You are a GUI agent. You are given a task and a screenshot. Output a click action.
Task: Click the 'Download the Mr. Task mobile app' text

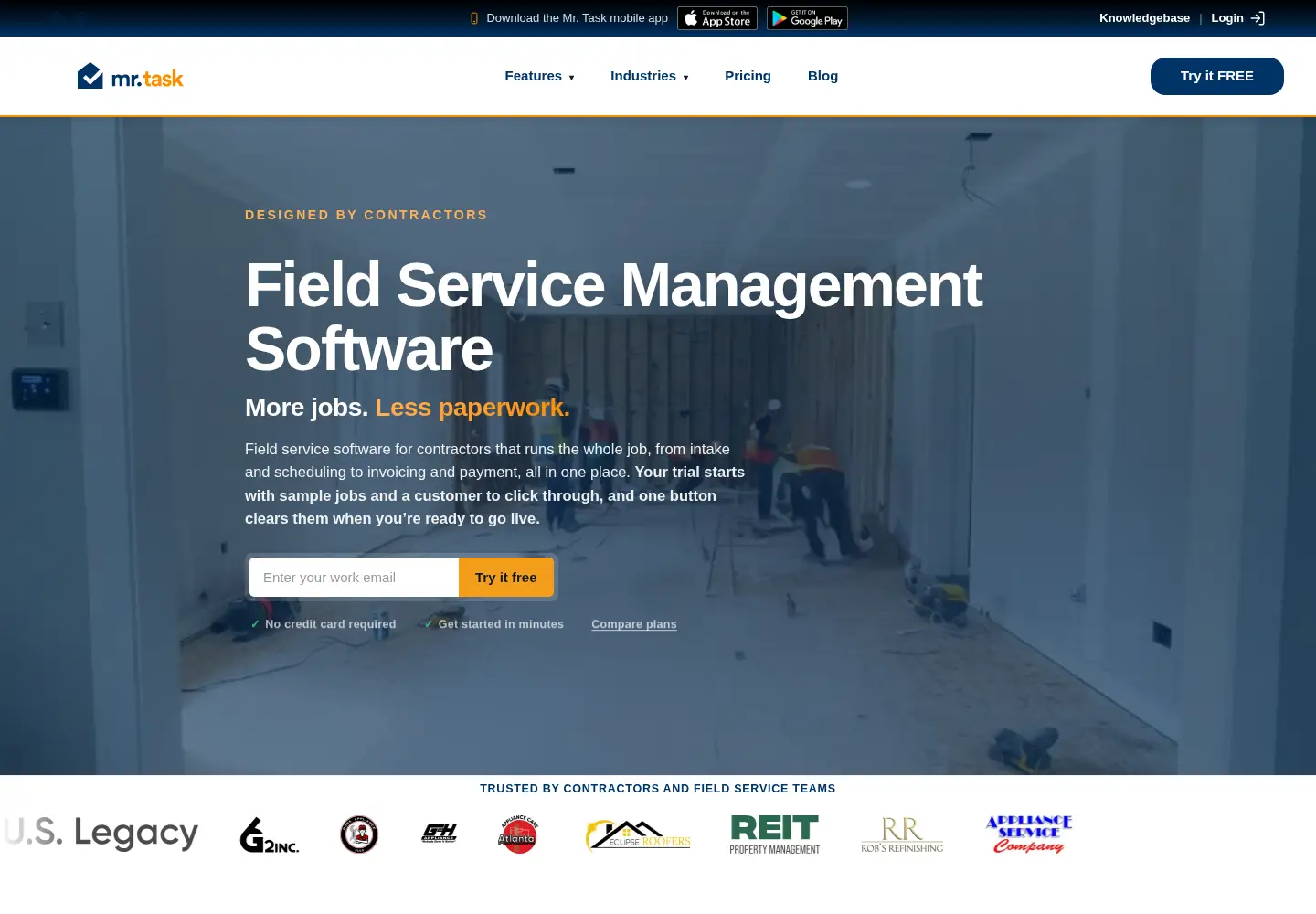tap(577, 18)
